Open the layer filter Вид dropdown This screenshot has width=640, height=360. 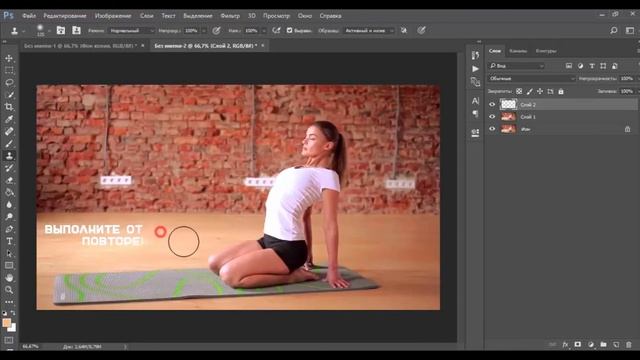coord(517,66)
